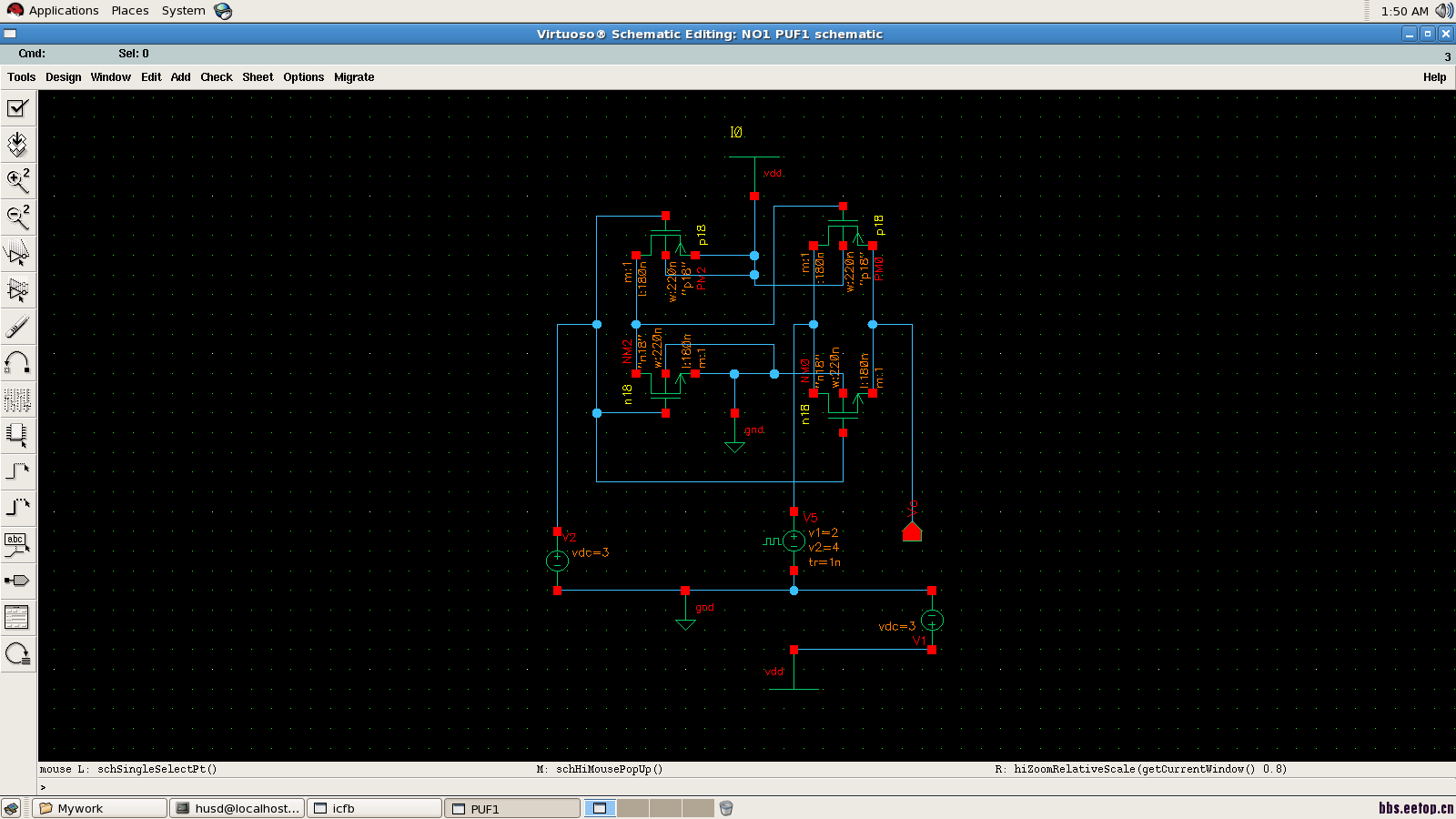1456x819 pixels.
Task: Select the Add Instance chip icon
Action: pyautogui.click(x=17, y=435)
